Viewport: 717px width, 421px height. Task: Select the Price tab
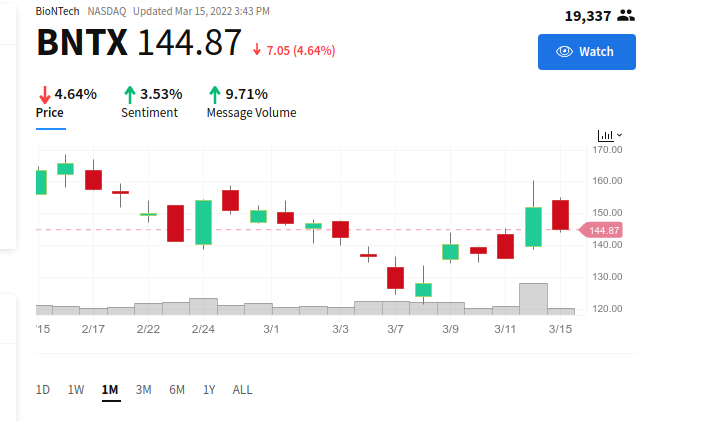click(50, 112)
